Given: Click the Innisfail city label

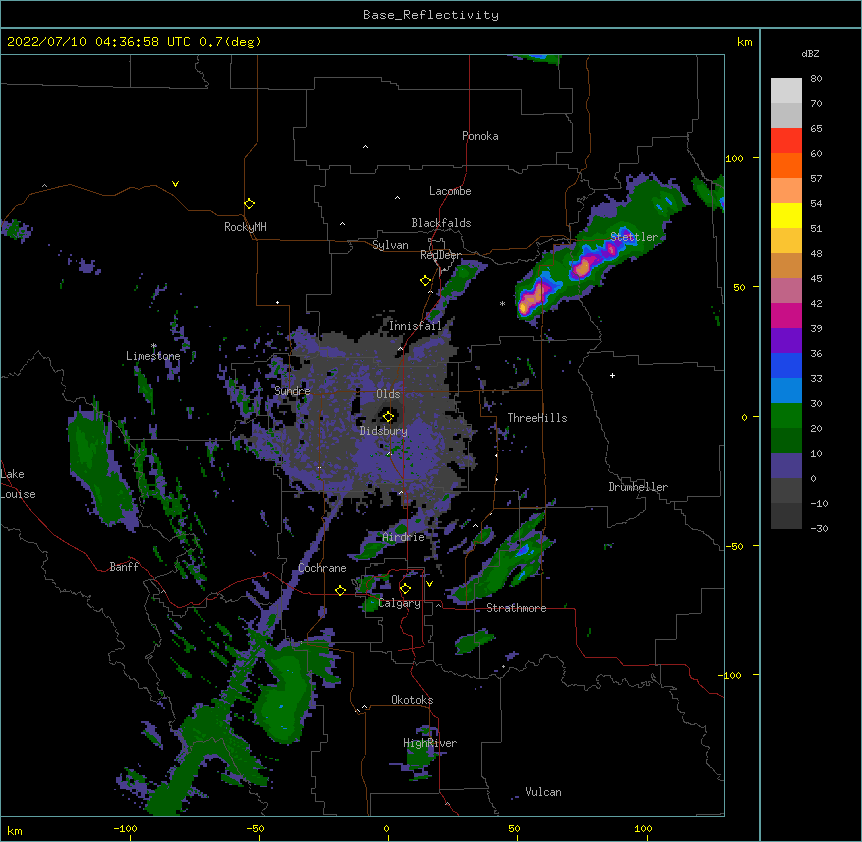Looking at the screenshot, I should click(x=415, y=326).
